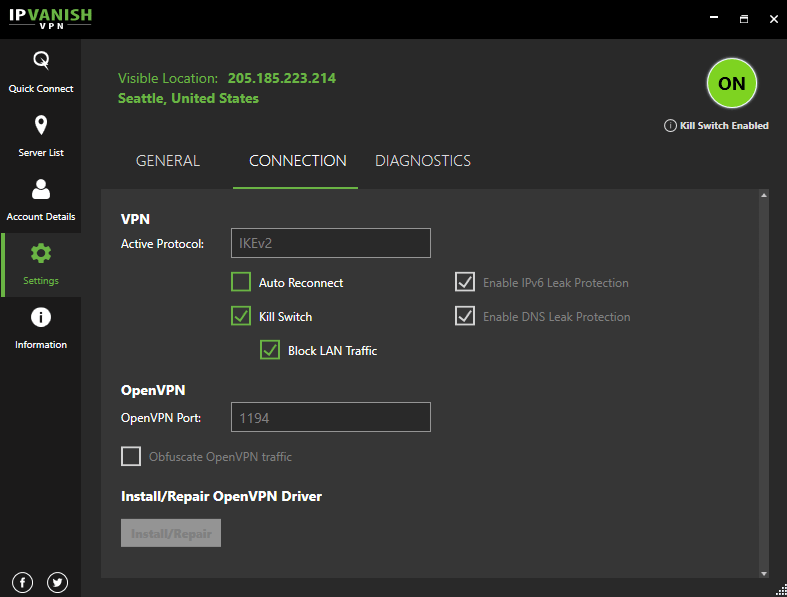Screen dimensions: 787x597
Task: Go to Account Details in sidebar
Action: pos(41,200)
